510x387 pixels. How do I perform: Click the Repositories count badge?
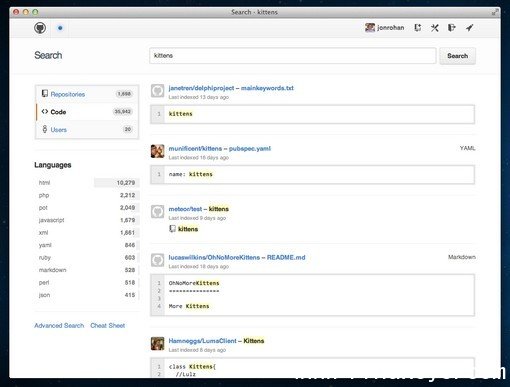(124, 94)
